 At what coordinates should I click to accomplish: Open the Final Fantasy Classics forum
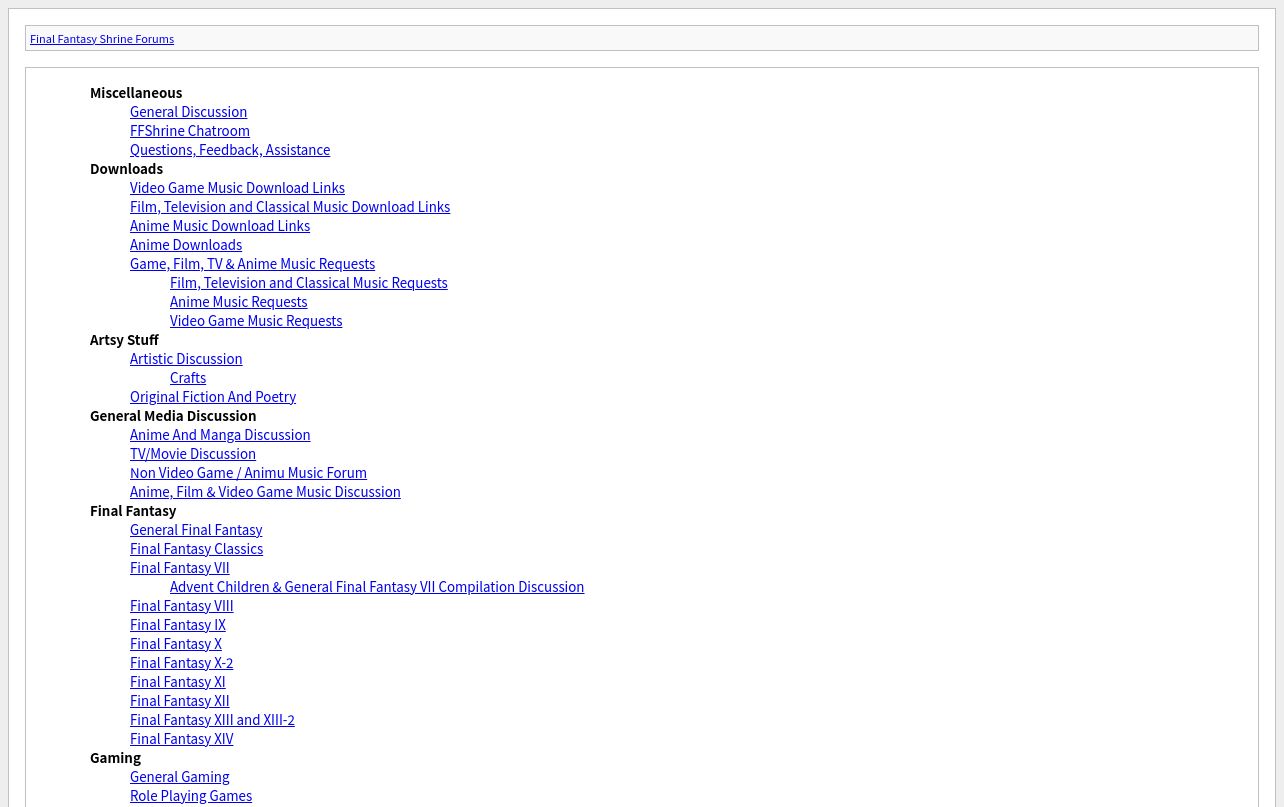[x=196, y=549]
